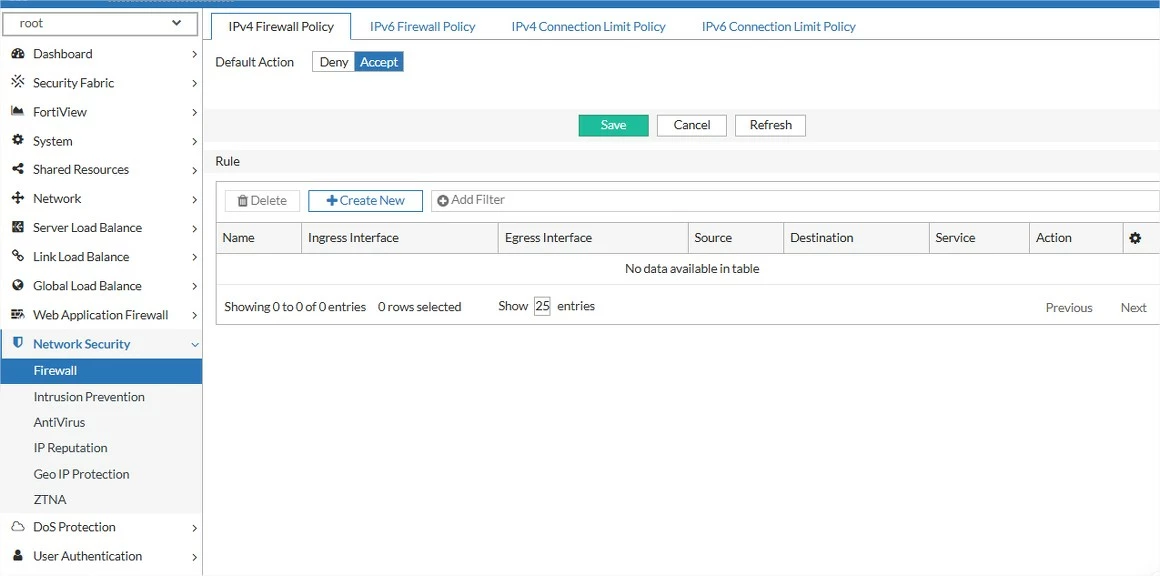Click the Server Load Balance icon

coord(18,227)
